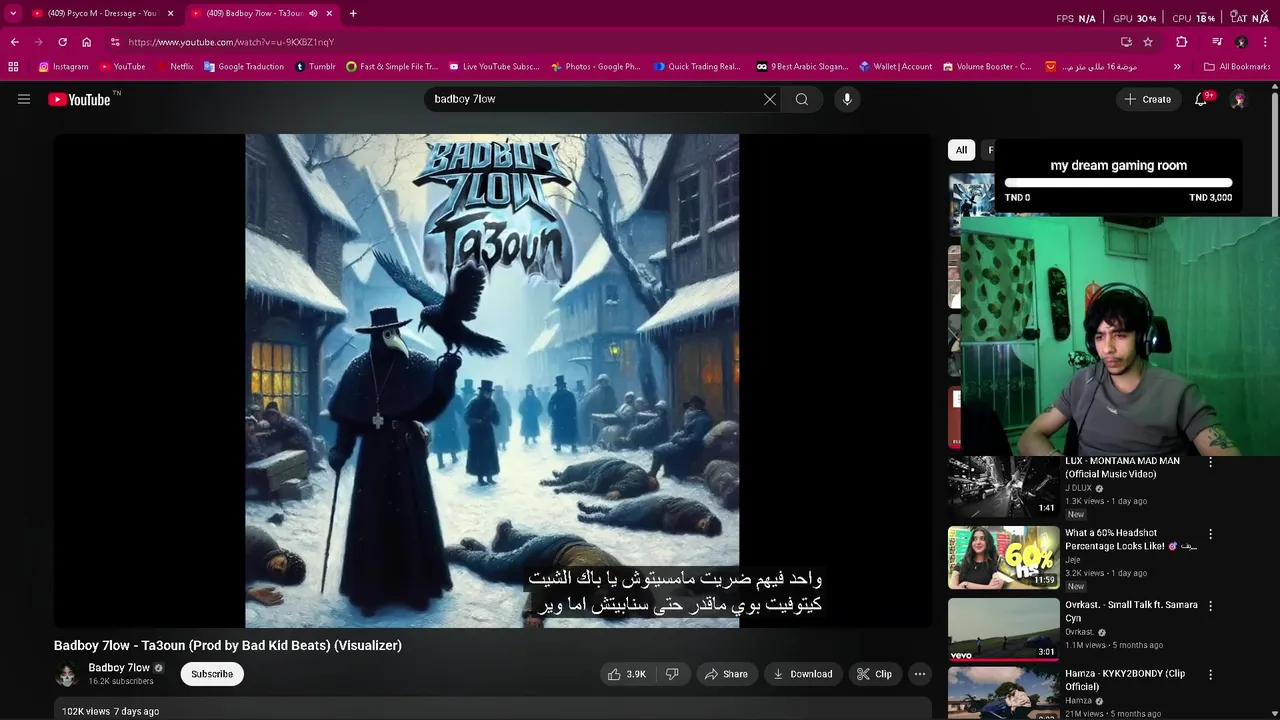
Task: Clear the search box with X
Action: [770, 99]
